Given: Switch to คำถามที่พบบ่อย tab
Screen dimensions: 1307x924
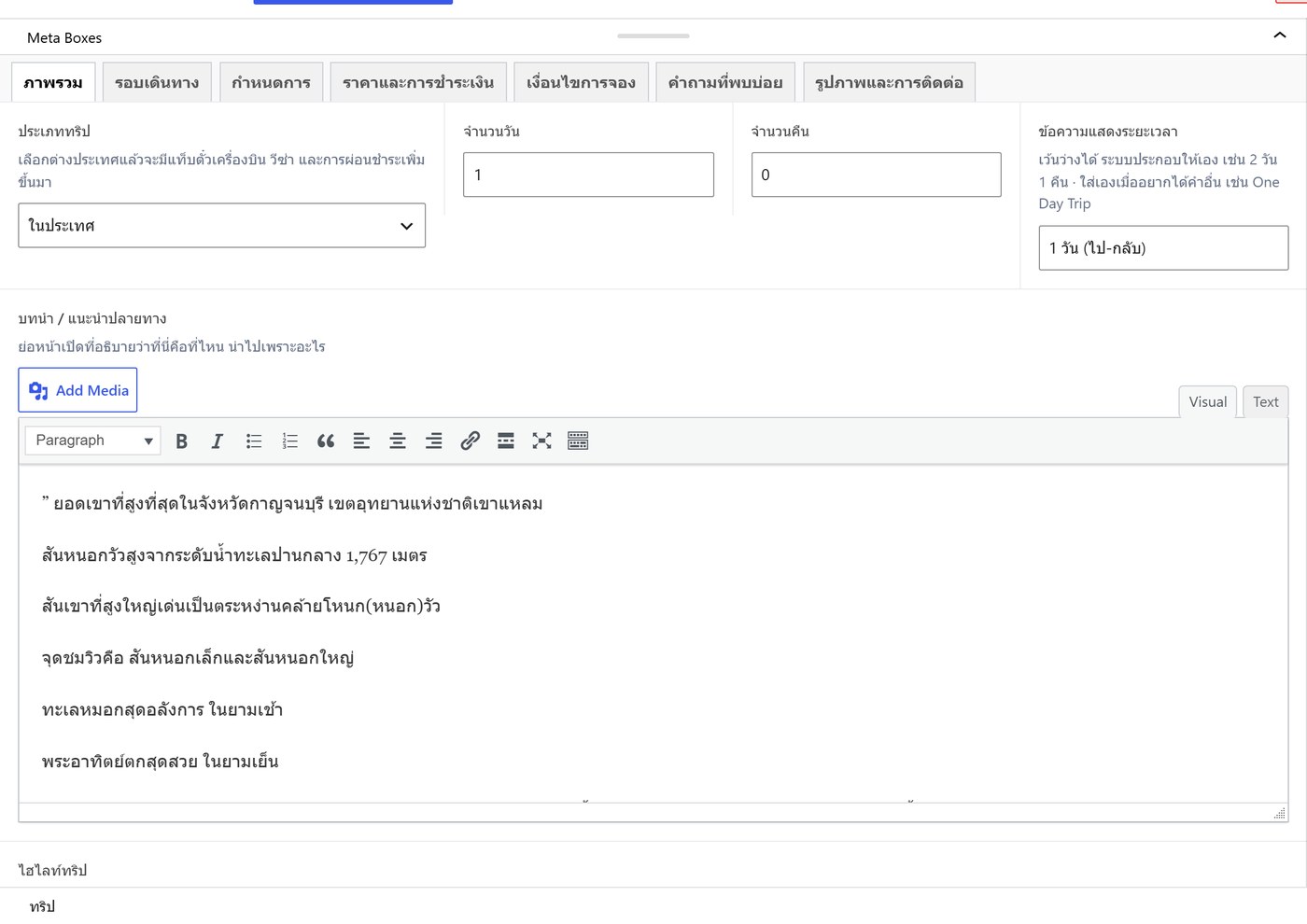Looking at the screenshot, I should pos(725,82).
